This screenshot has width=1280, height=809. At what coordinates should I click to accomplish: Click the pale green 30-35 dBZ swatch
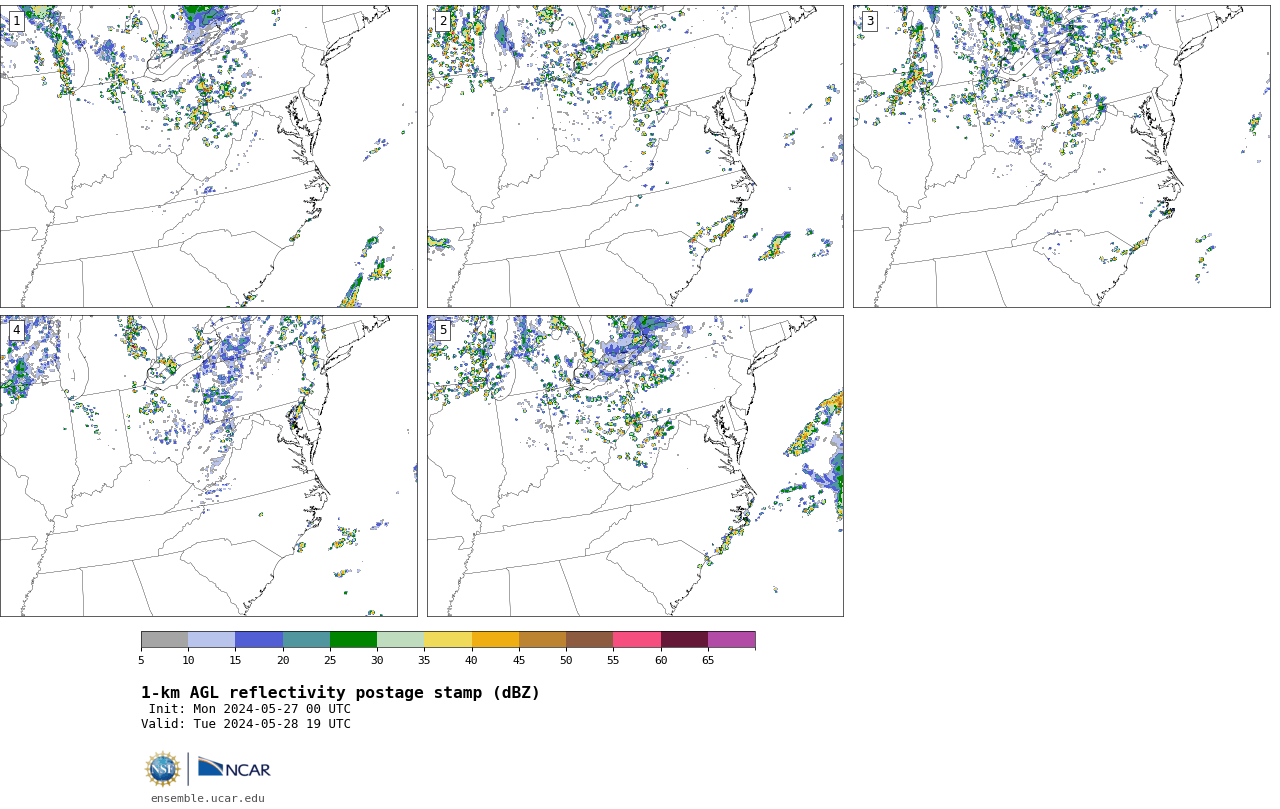tap(400, 640)
